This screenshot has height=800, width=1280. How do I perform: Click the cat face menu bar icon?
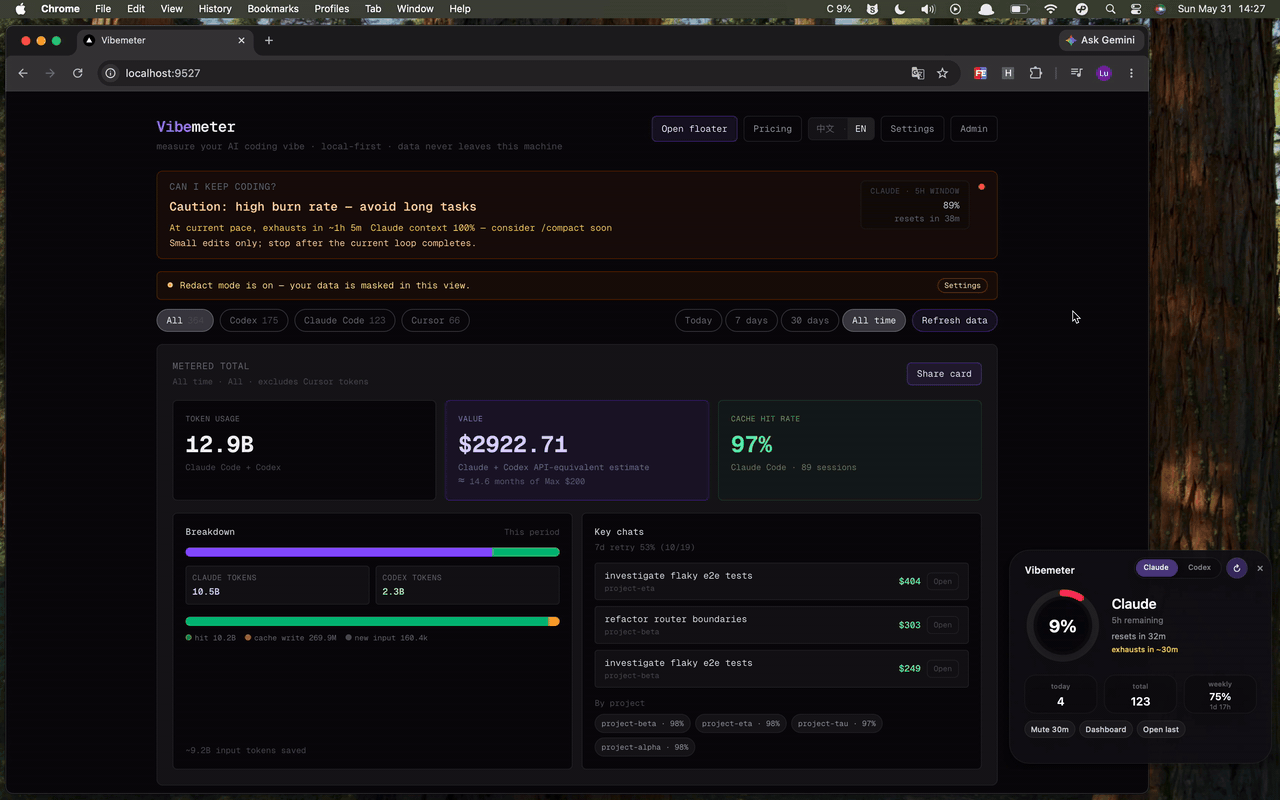873,9
